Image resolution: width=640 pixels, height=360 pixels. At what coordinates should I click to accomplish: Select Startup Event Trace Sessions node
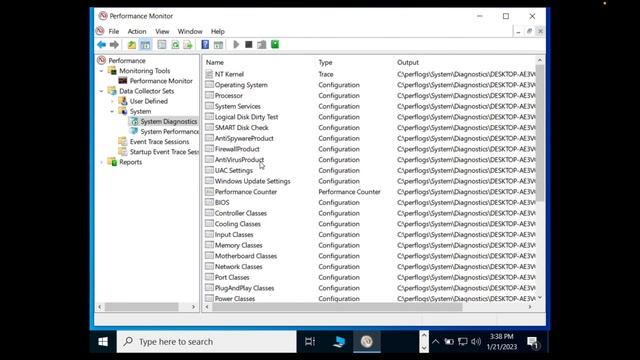pos(164,152)
